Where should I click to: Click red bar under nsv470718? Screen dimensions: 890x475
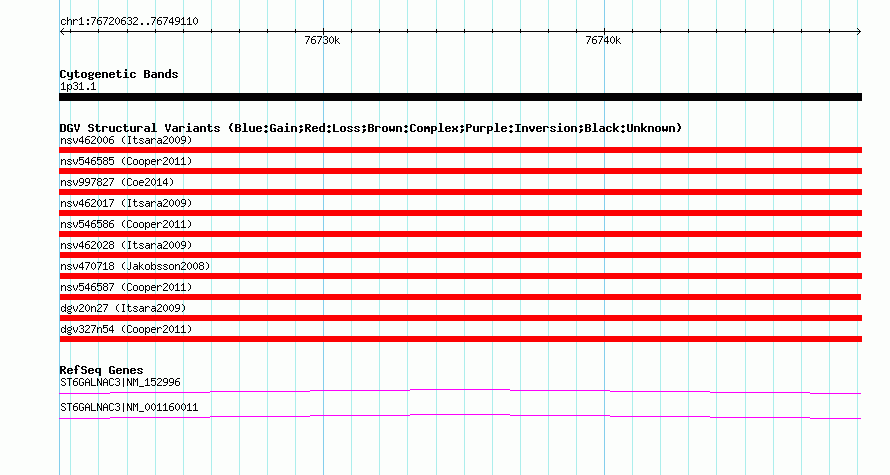click(460, 276)
